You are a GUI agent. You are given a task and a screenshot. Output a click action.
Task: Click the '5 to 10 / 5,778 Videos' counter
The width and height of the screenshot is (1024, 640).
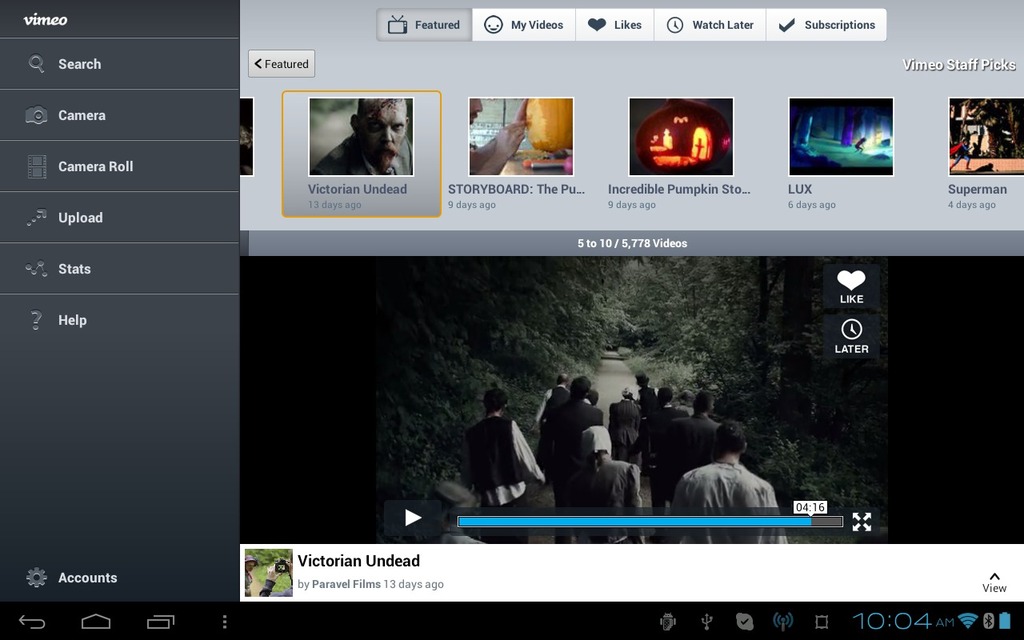pos(632,243)
